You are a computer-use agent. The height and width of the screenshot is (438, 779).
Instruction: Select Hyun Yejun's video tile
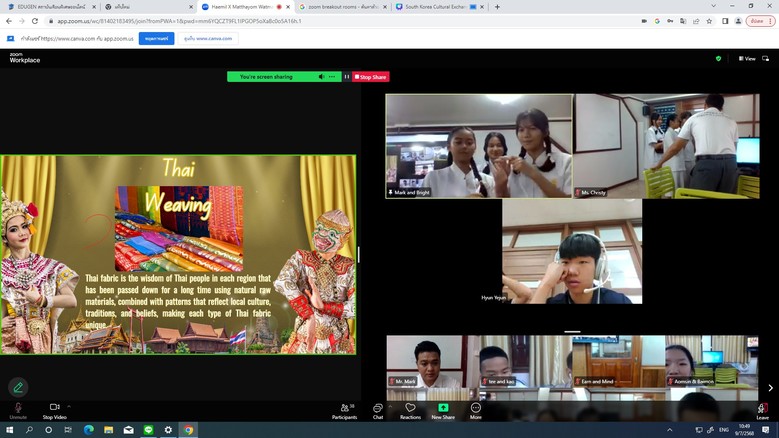coord(571,251)
